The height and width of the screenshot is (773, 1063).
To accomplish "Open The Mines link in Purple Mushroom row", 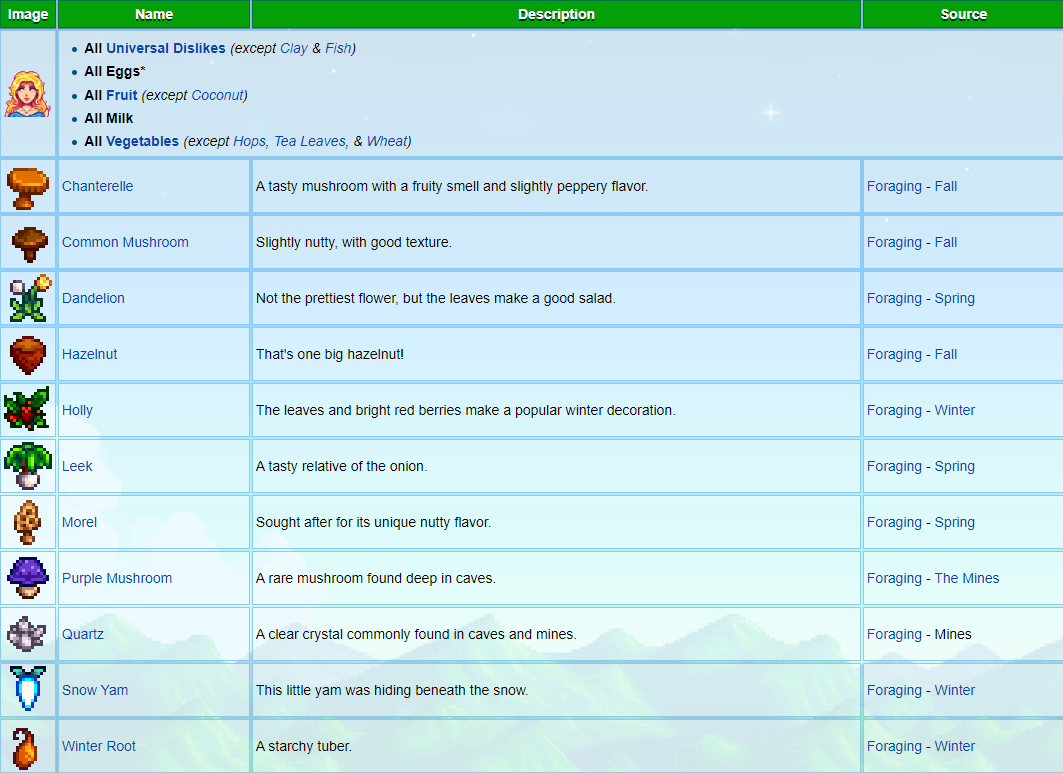I will 967,578.
